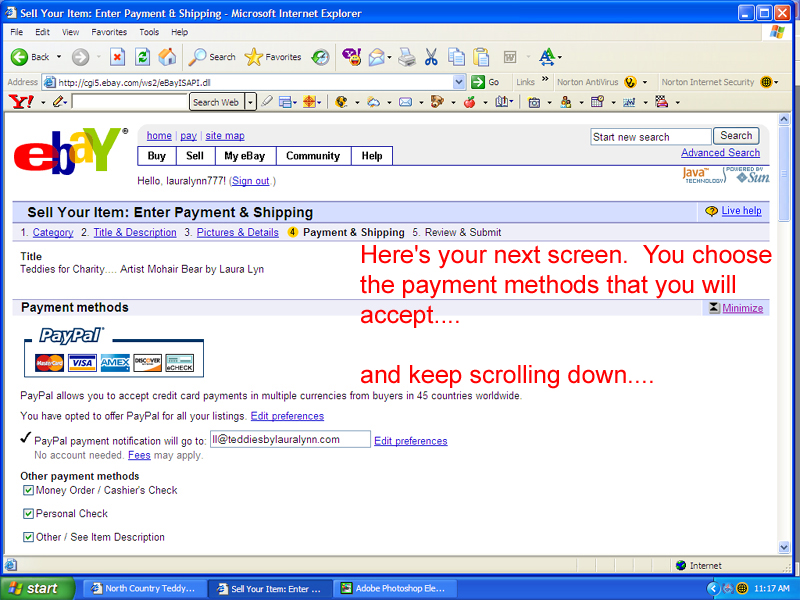Screen dimensions: 800x600
Task: Uncheck Other / See Item Description
Action: (x=28, y=537)
